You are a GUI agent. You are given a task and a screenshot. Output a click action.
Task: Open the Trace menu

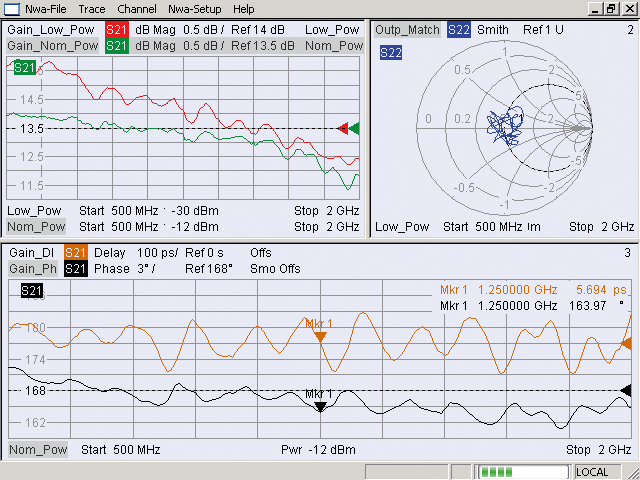pos(92,9)
